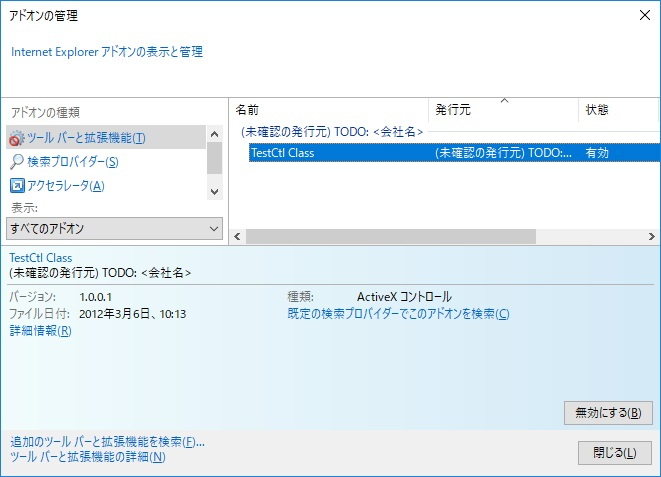Click right arrow of horizontal scrollbar
The image size is (661, 477).
(x=651, y=236)
